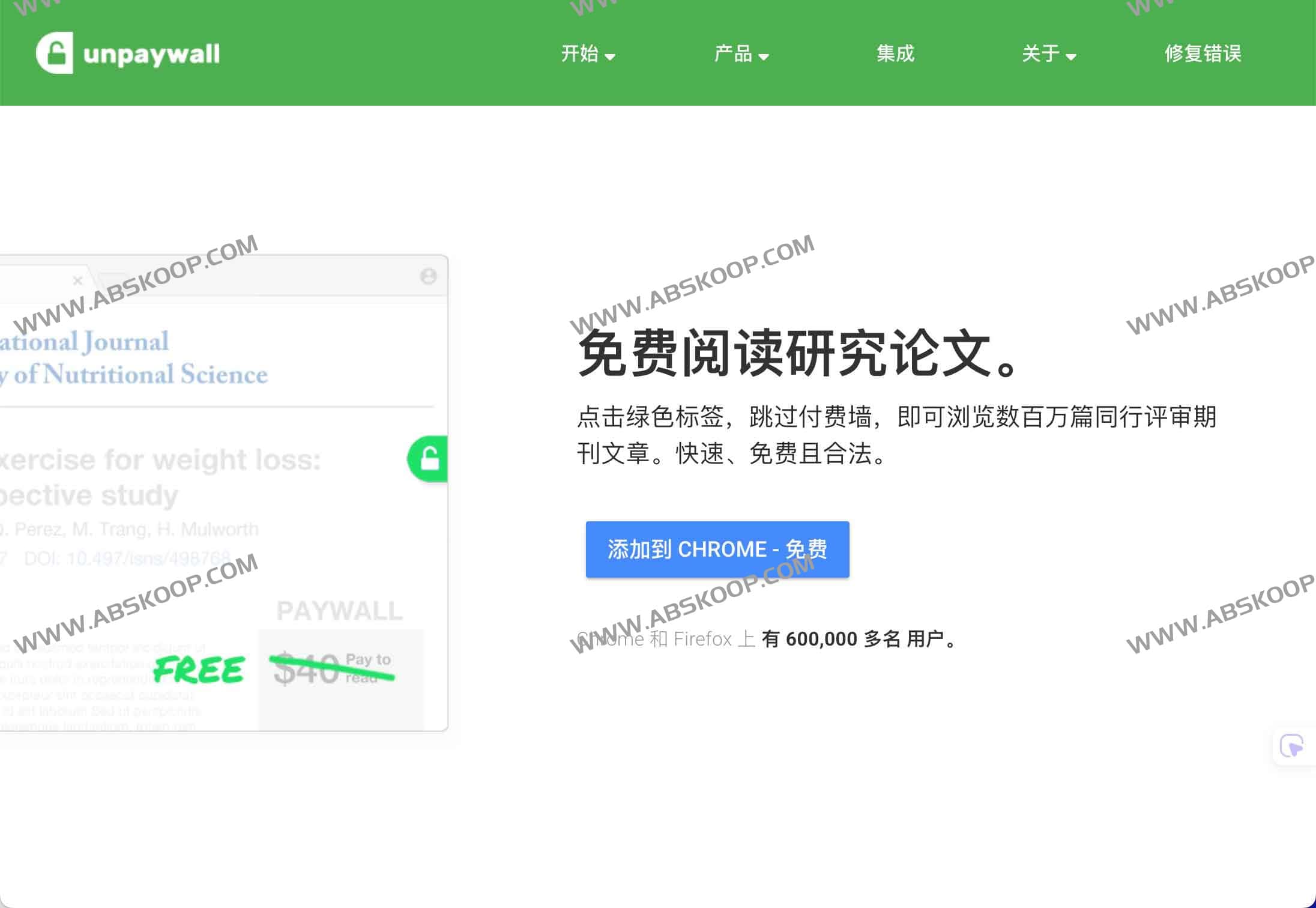Click the green unlock tab on the article preview

pyautogui.click(x=427, y=459)
